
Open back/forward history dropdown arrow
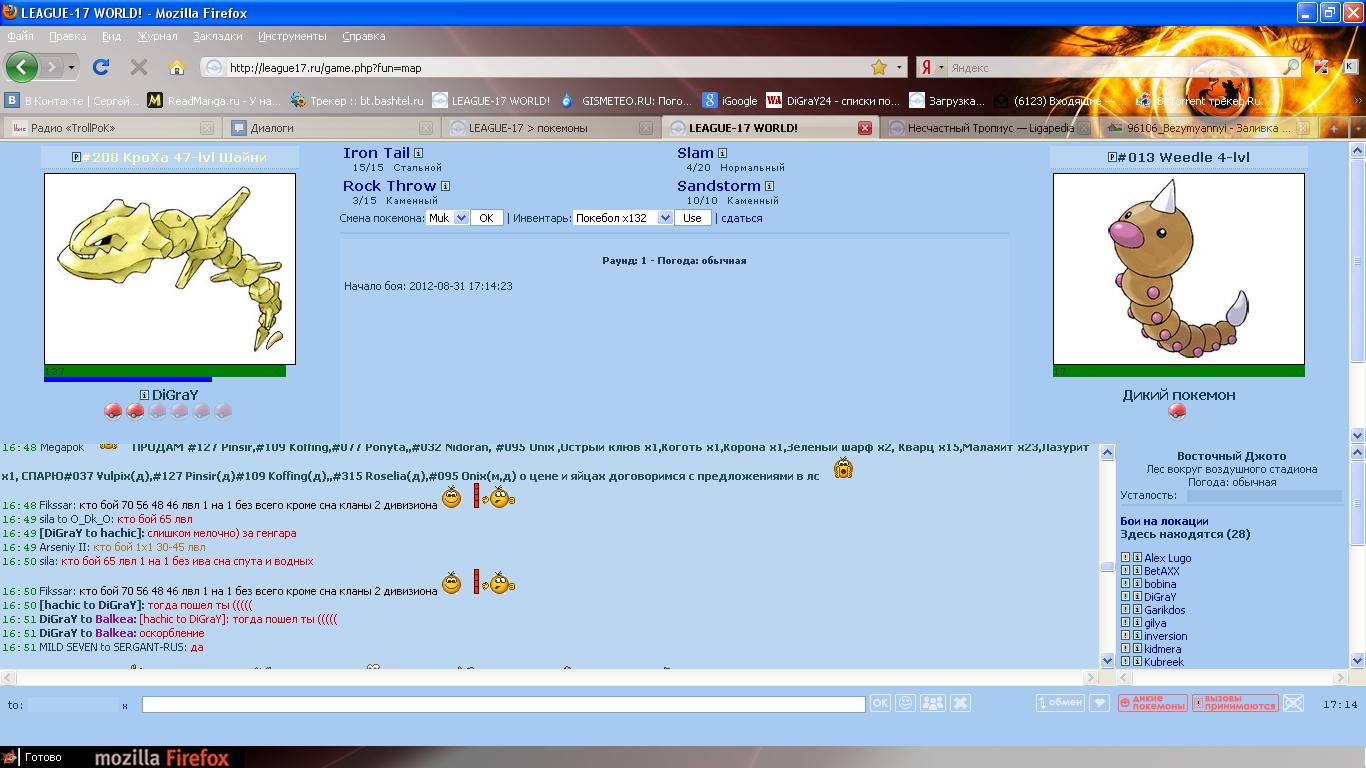pos(70,67)
